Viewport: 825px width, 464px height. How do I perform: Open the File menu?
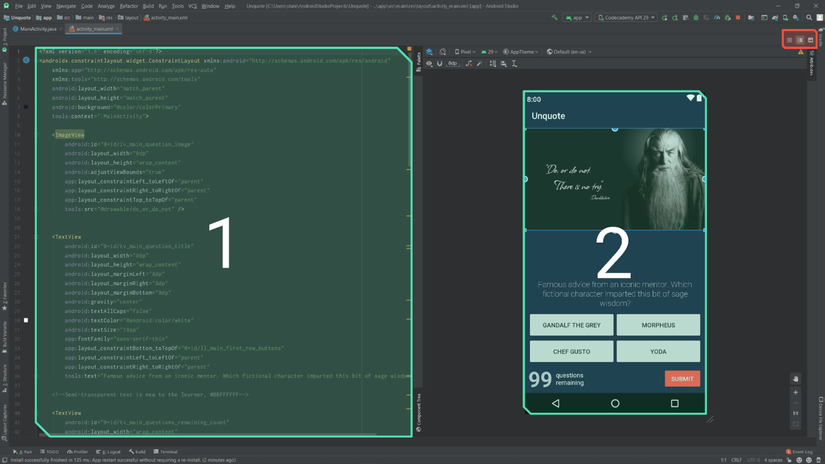(x=18, y=6)
